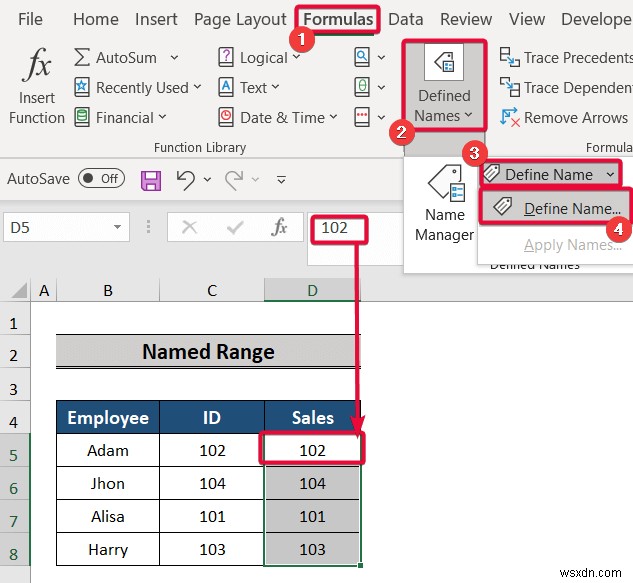Image resolution: width=633 pixels, height=583 pixels.
Task: Click the Define Name button
Action: (x=543, y=174)
